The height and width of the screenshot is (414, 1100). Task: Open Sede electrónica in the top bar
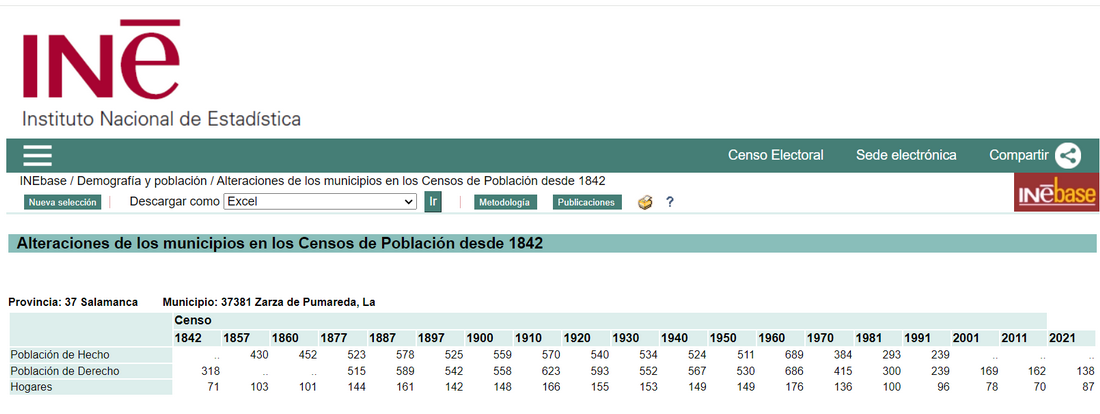[906, 155]
